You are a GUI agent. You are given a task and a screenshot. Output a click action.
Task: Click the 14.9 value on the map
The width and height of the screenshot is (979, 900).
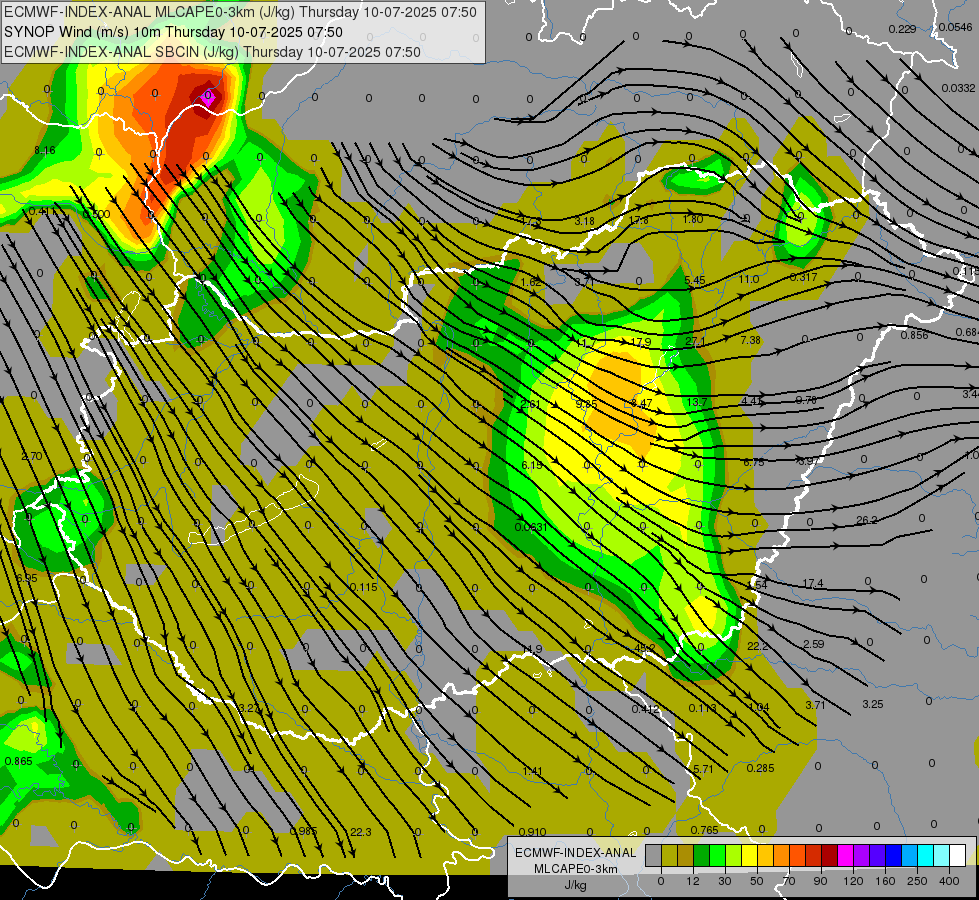coord(531,649)
